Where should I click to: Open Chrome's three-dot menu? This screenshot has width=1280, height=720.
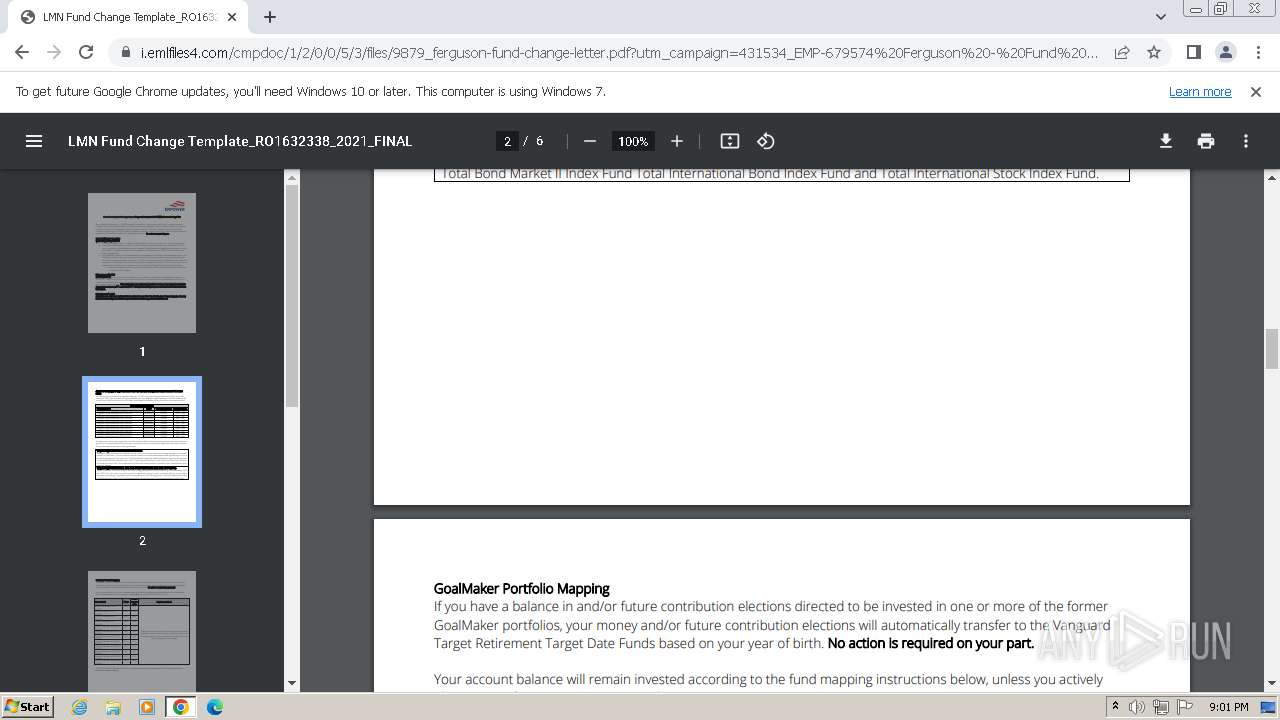pyautogui.click(x=1257, y=52)
